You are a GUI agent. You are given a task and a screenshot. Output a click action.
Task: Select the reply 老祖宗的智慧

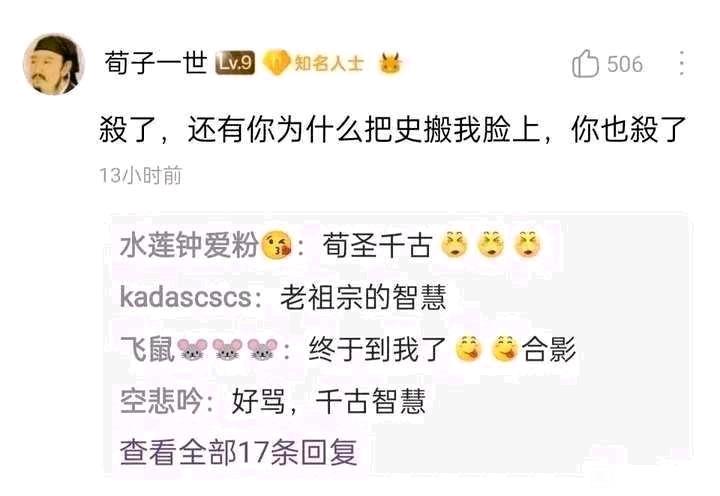click(x=363, y=297)
